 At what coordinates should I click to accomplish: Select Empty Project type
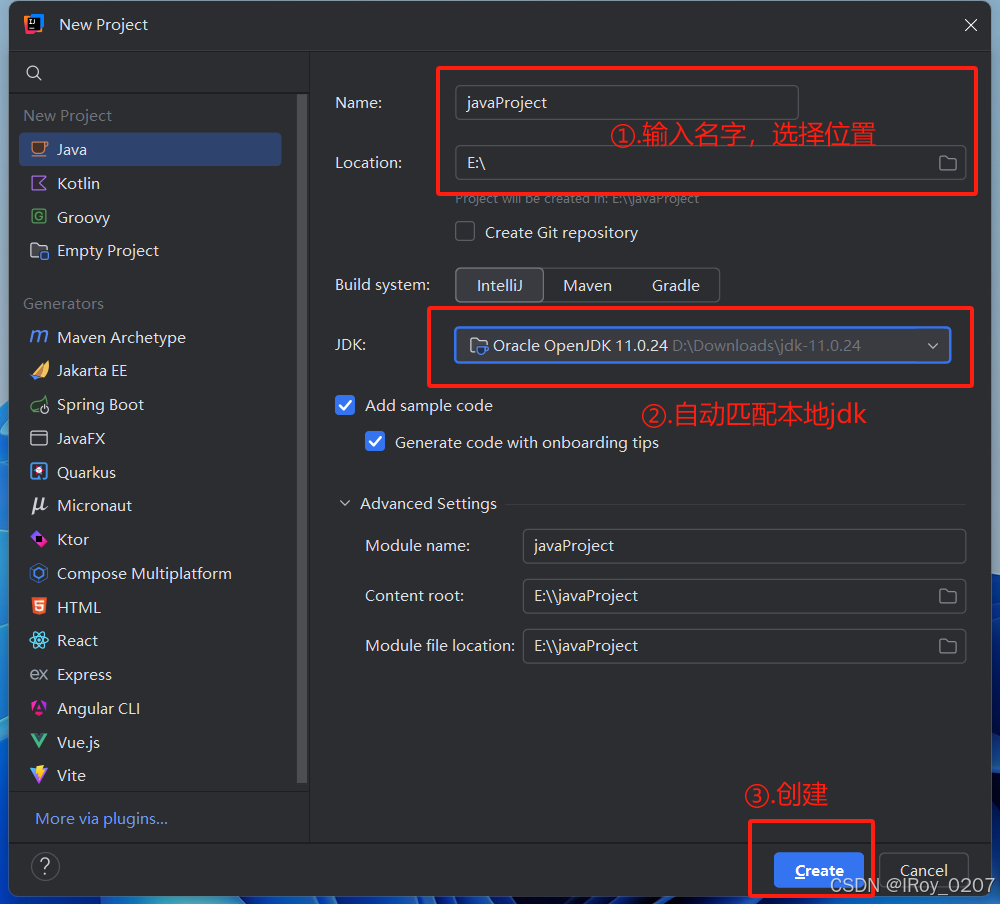(150, 251)
